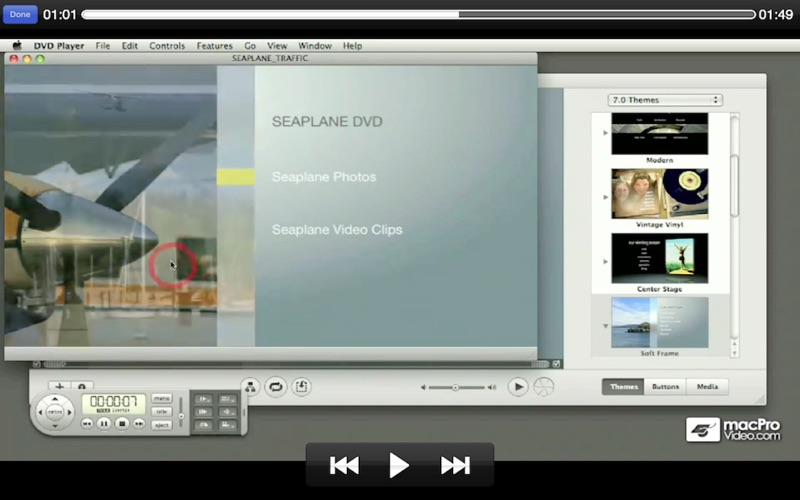Screen dimensions: 800x500
Task: Switch to the Themes tab in iDVD
Action: pyautogui.click(x=623, y=387)
